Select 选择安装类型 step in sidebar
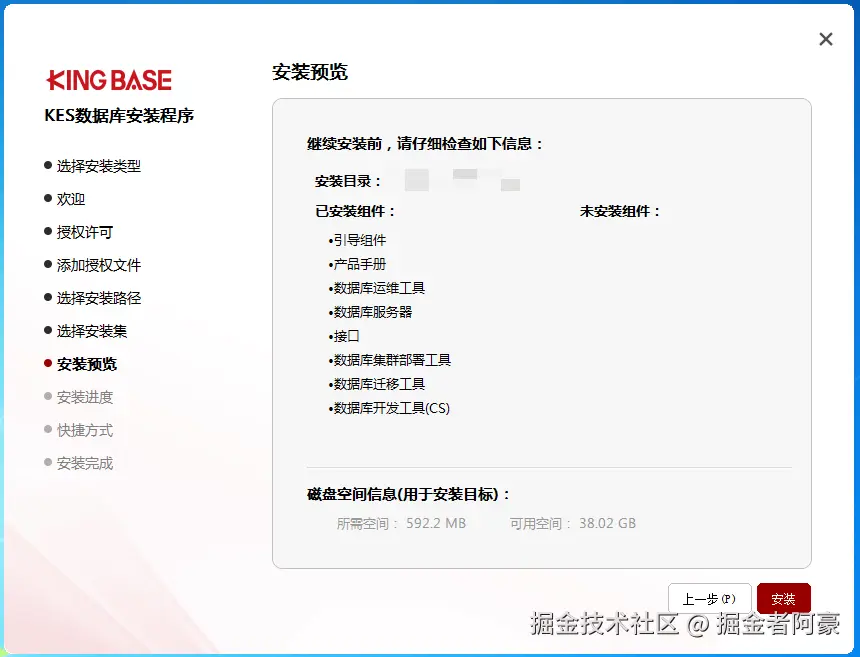This screenshot has width=860, height=657. pos(99,166)
